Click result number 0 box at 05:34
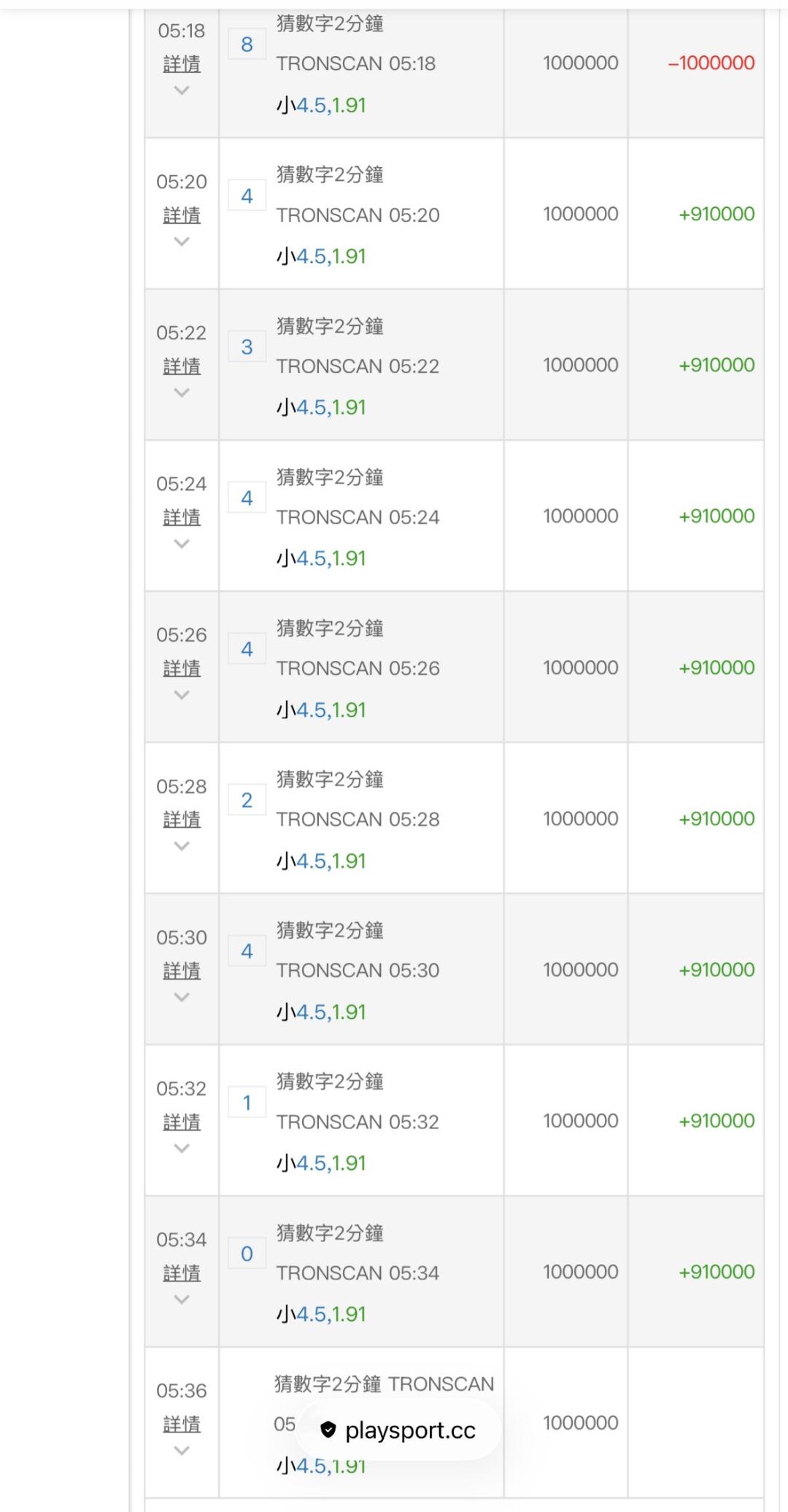This screenshot has width=788, height=1512. tap(247, 1253)
